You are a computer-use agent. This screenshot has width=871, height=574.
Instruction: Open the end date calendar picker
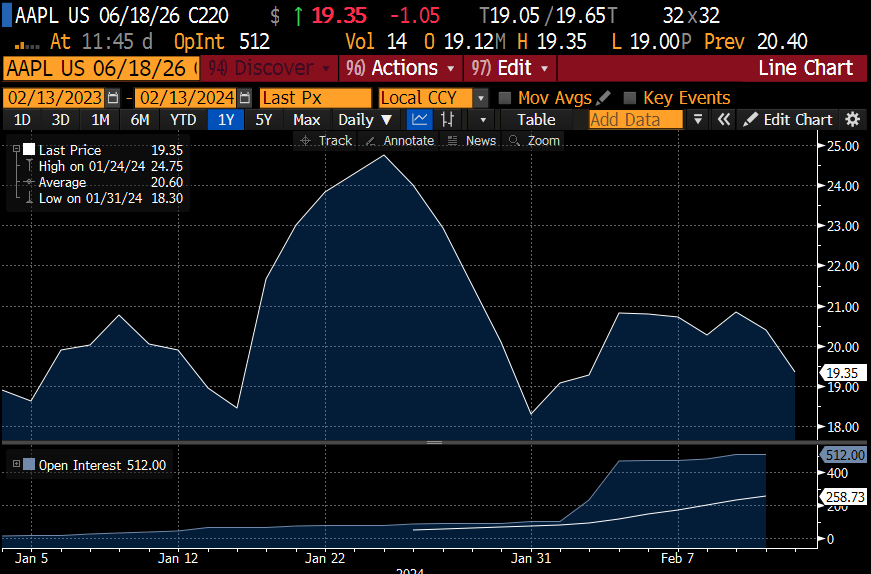pyautogui.click(x=244, y=98)
